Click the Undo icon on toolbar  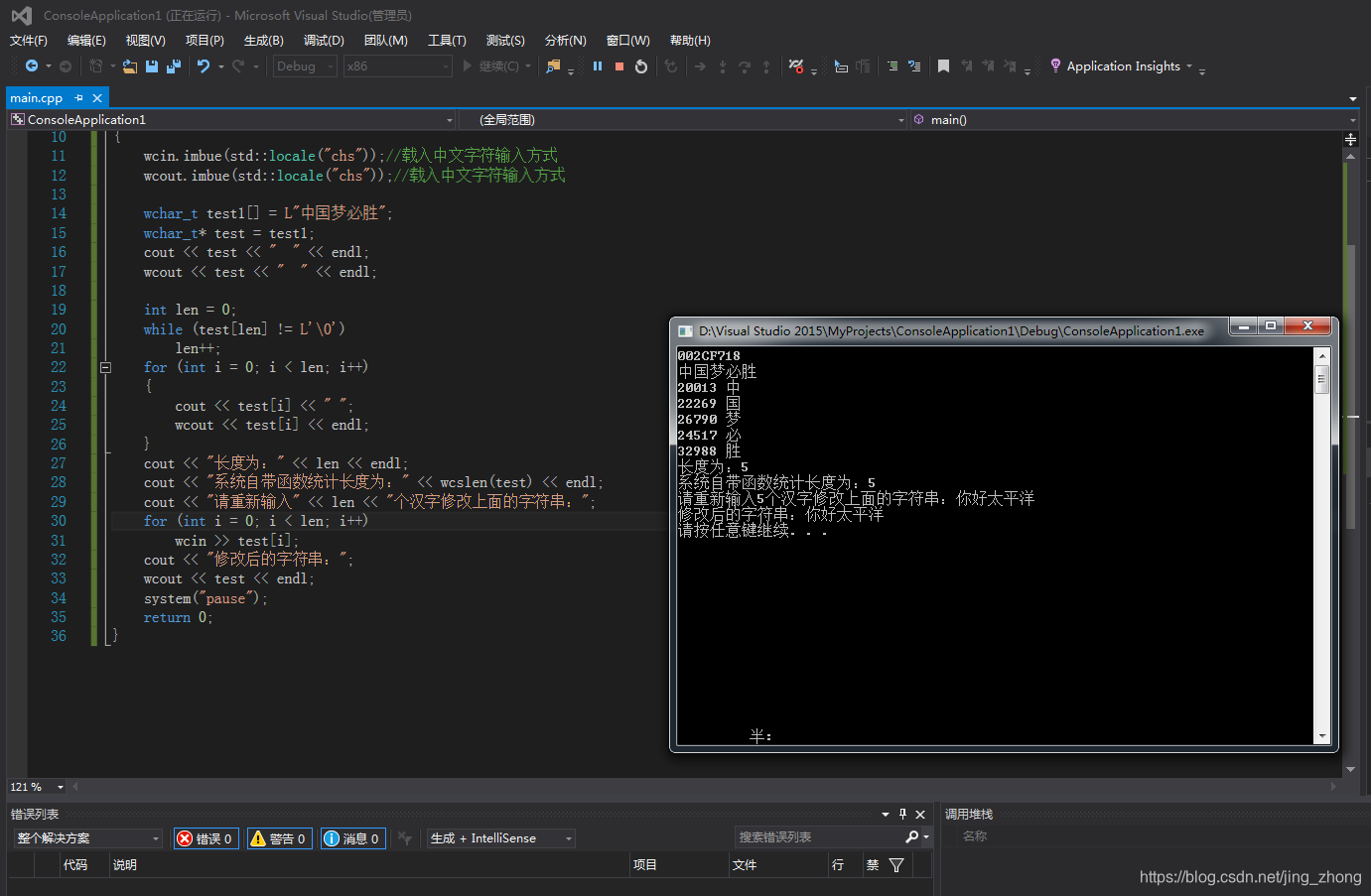click(x=204, y=65)
